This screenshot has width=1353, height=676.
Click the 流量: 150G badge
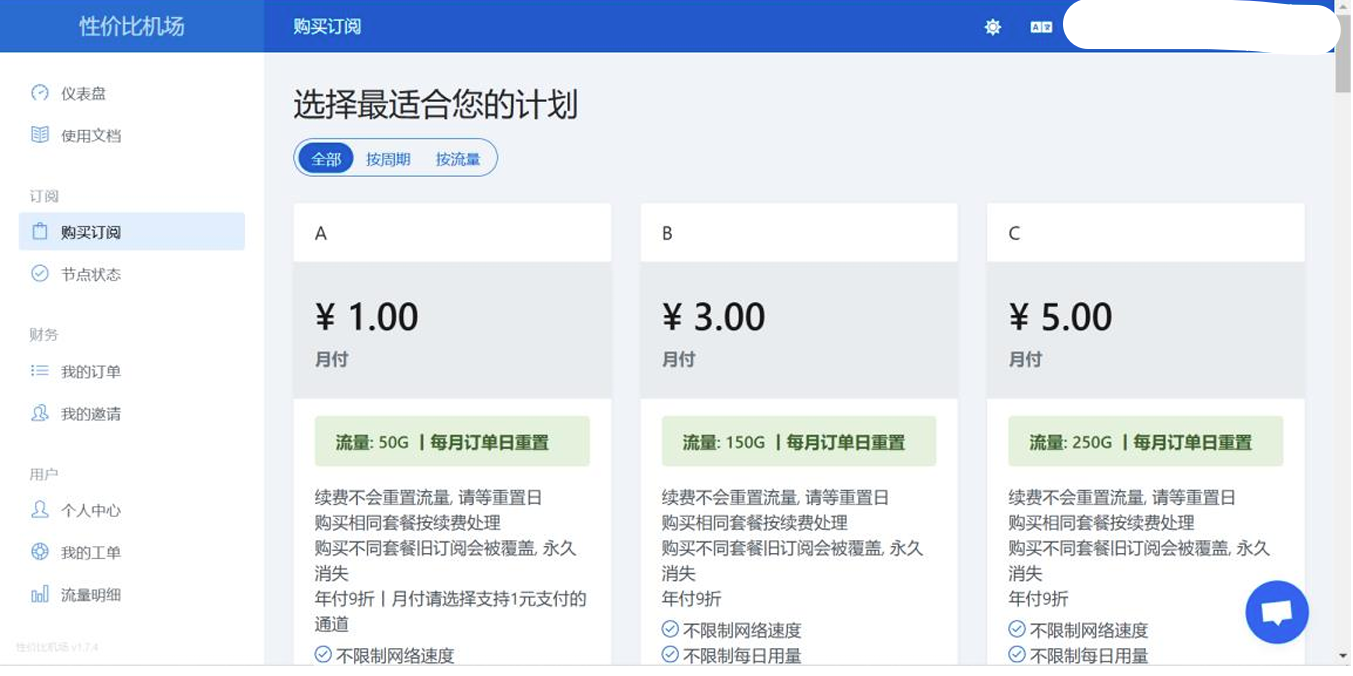point(799,442)
